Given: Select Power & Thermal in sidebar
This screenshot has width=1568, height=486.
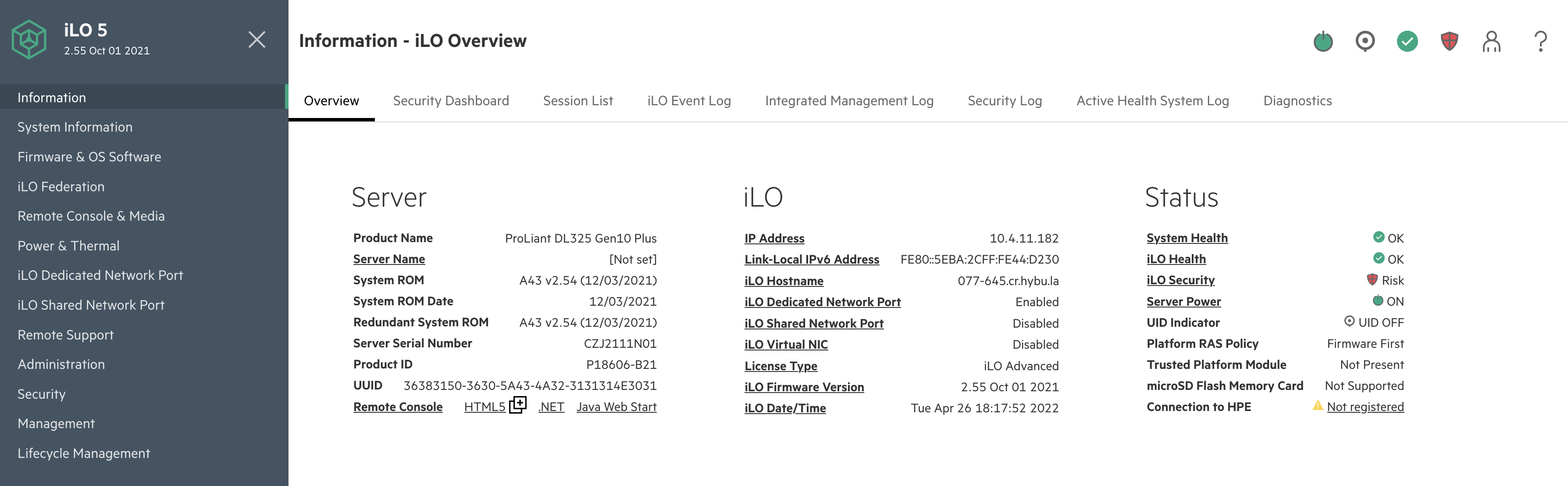Looking at the screenshot, I should pos(68,246).
